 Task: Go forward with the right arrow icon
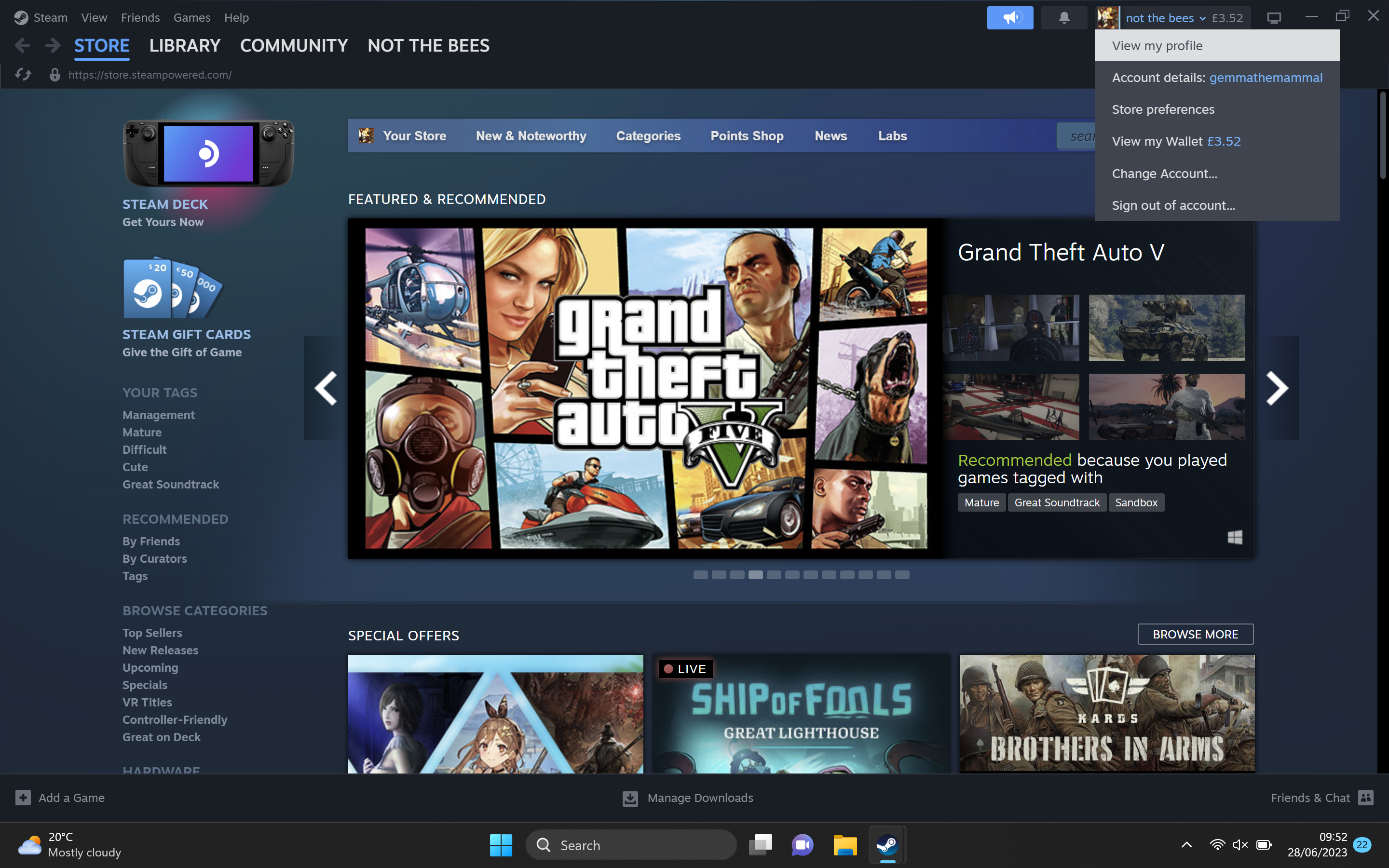click(x=52, y=45)
